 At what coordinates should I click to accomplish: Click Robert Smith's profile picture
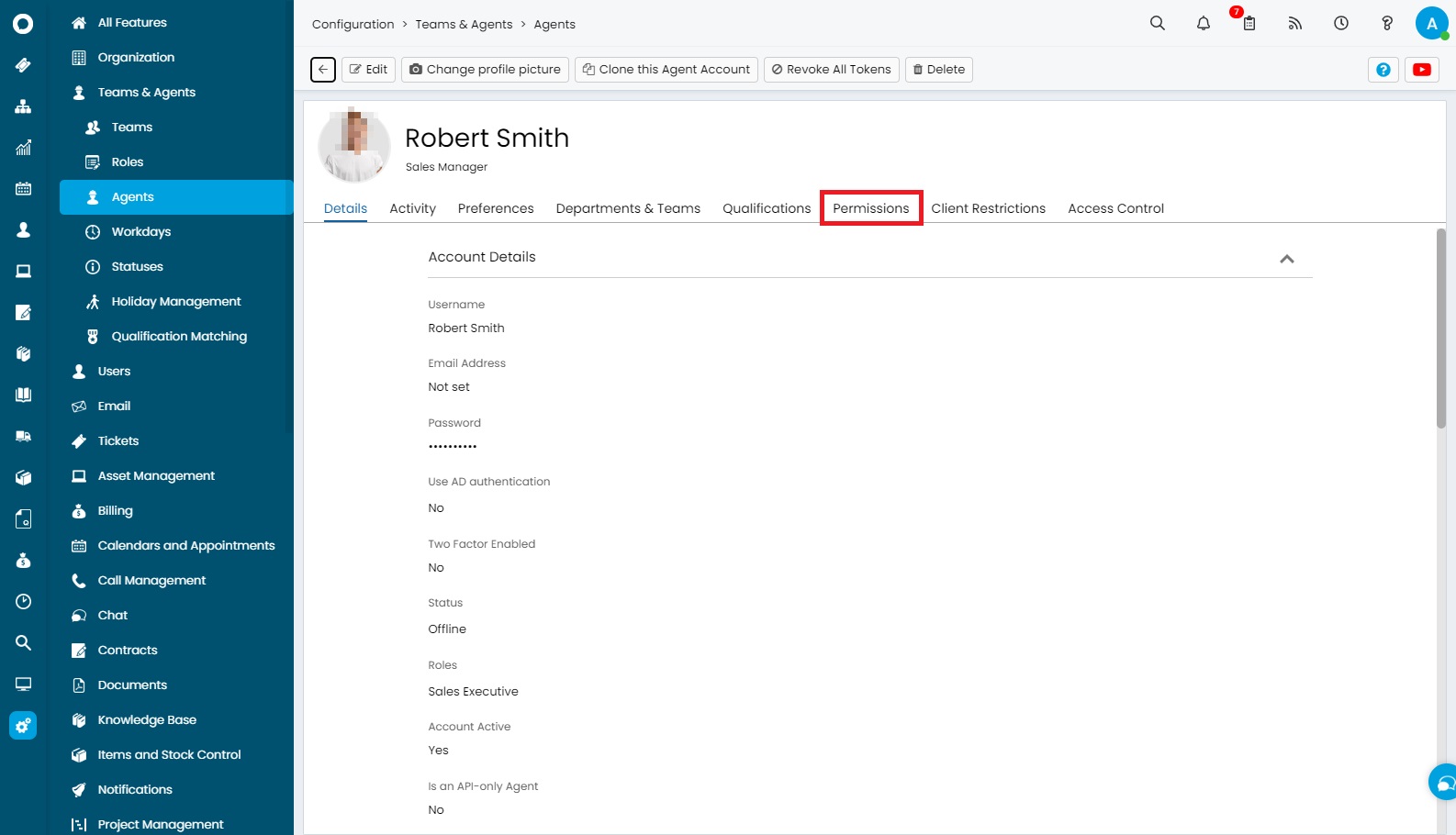pos(354,145)
